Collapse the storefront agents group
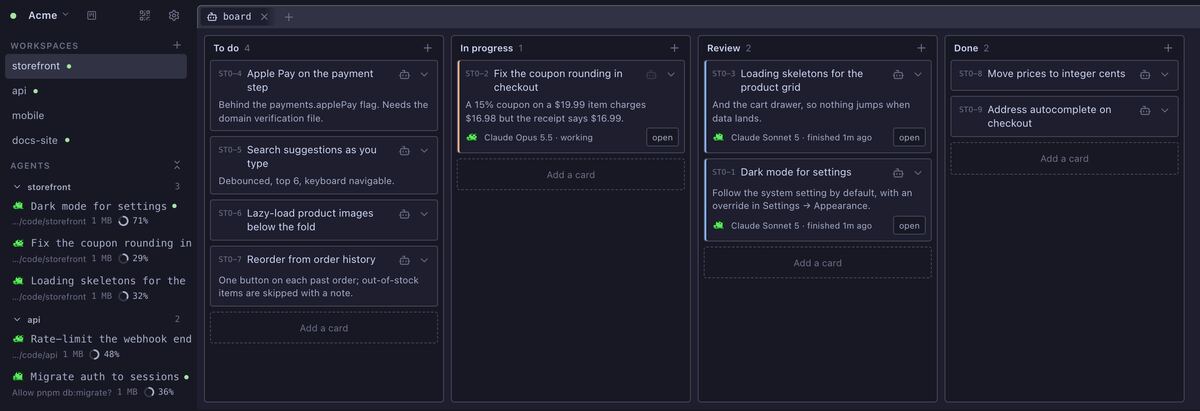 17,187
